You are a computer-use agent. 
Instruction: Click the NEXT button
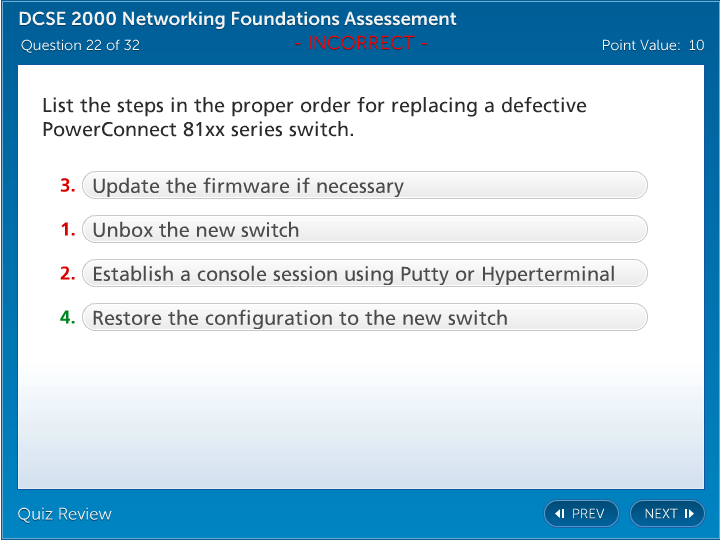(x=667, y=514)
